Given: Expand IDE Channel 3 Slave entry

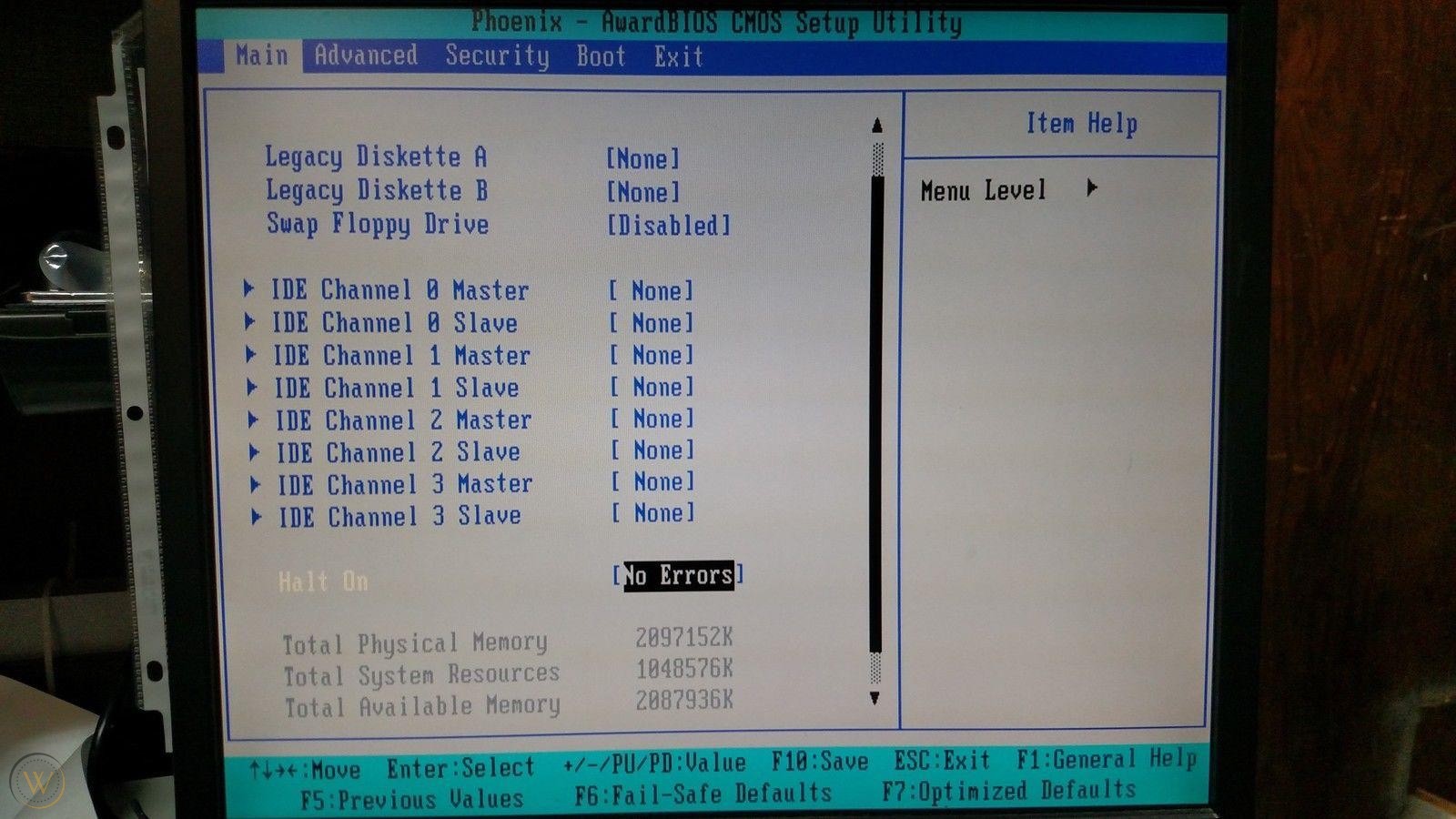Looking at the screenshot, I should [x=395, y=515].
